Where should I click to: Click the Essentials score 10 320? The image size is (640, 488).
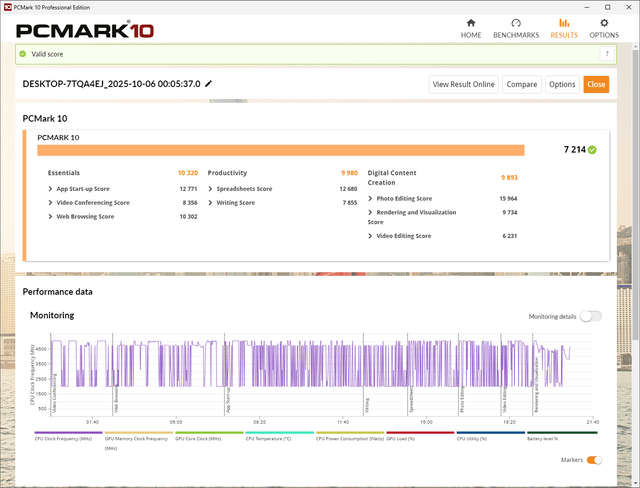188,173
